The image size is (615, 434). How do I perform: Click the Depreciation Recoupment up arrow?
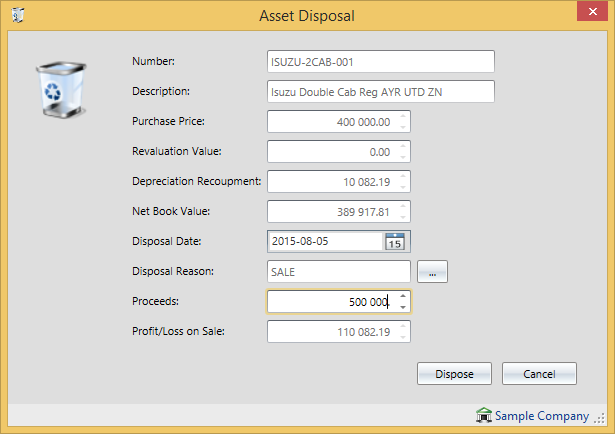coord(402,176)
